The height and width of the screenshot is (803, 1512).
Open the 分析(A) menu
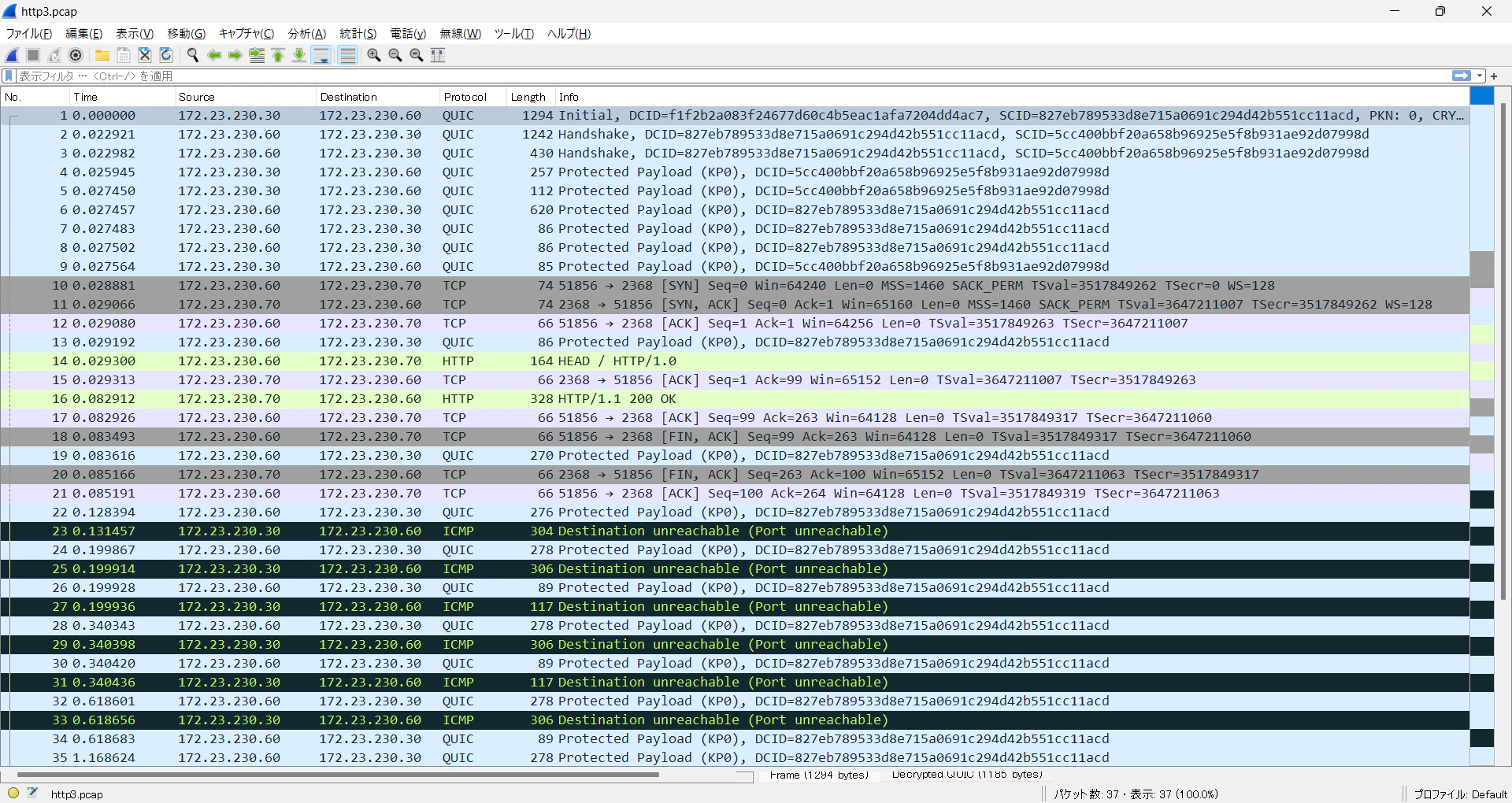[x=307, y=34]
